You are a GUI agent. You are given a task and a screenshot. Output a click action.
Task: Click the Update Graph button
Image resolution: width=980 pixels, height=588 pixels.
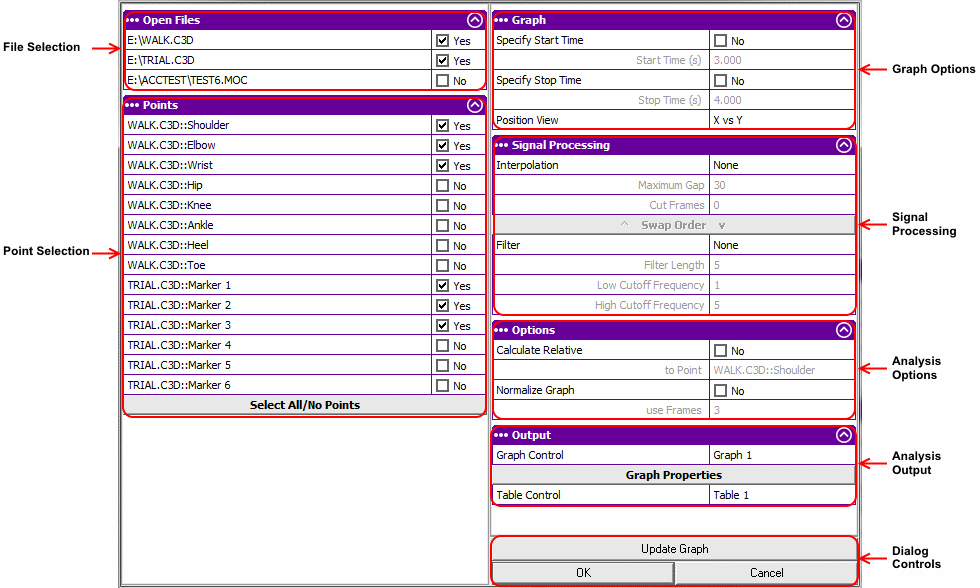tap(673, 548)
